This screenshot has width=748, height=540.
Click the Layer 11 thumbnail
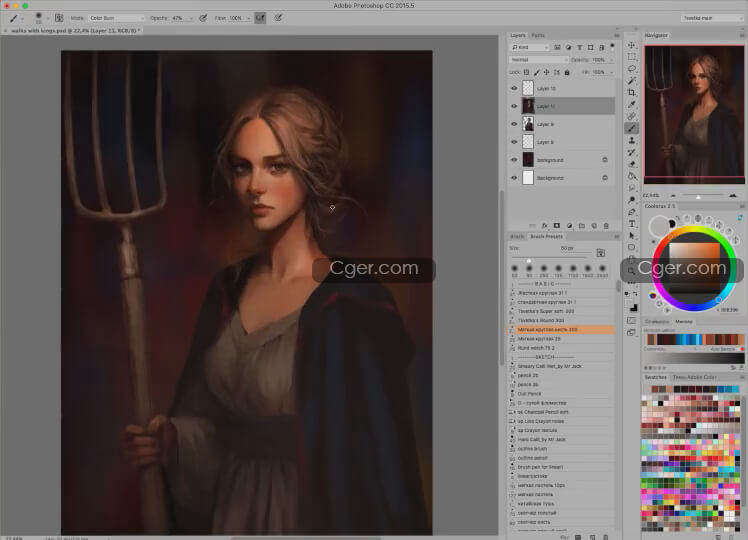(528, 106)
